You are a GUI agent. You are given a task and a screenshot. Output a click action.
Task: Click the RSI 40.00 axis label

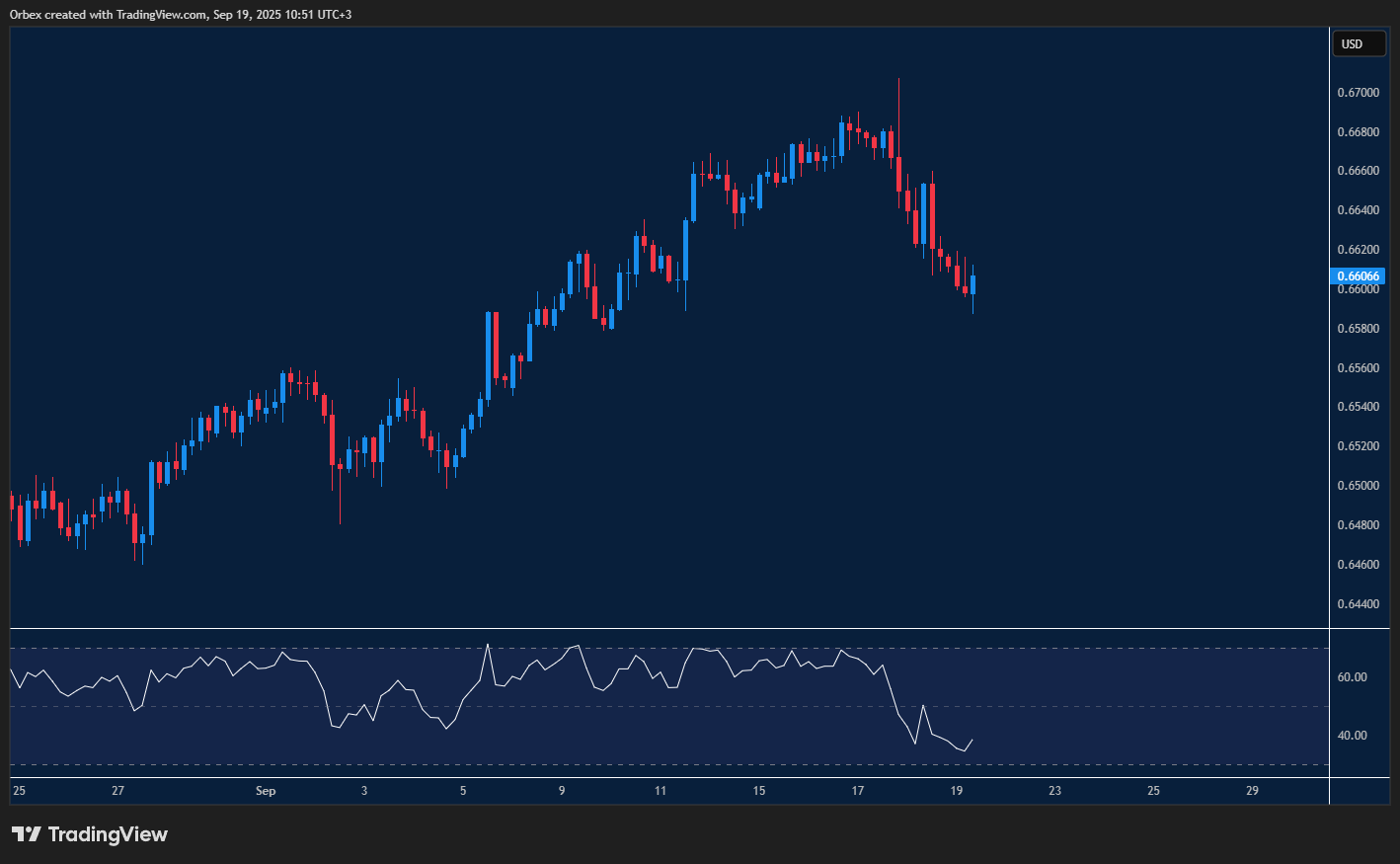click(1352, 736)
